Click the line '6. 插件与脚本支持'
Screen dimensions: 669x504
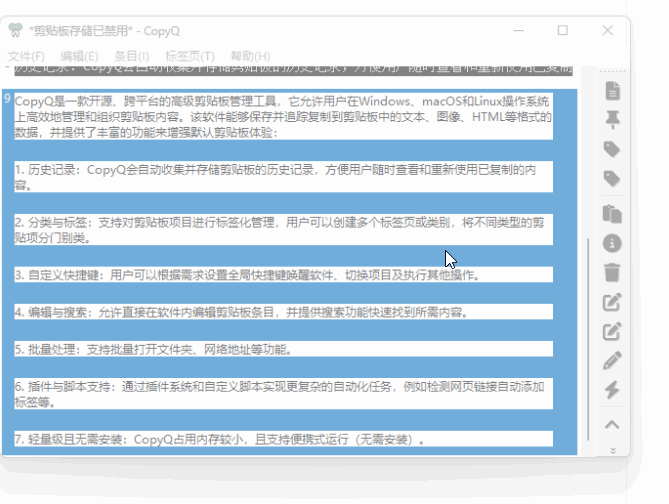point(283,394)
